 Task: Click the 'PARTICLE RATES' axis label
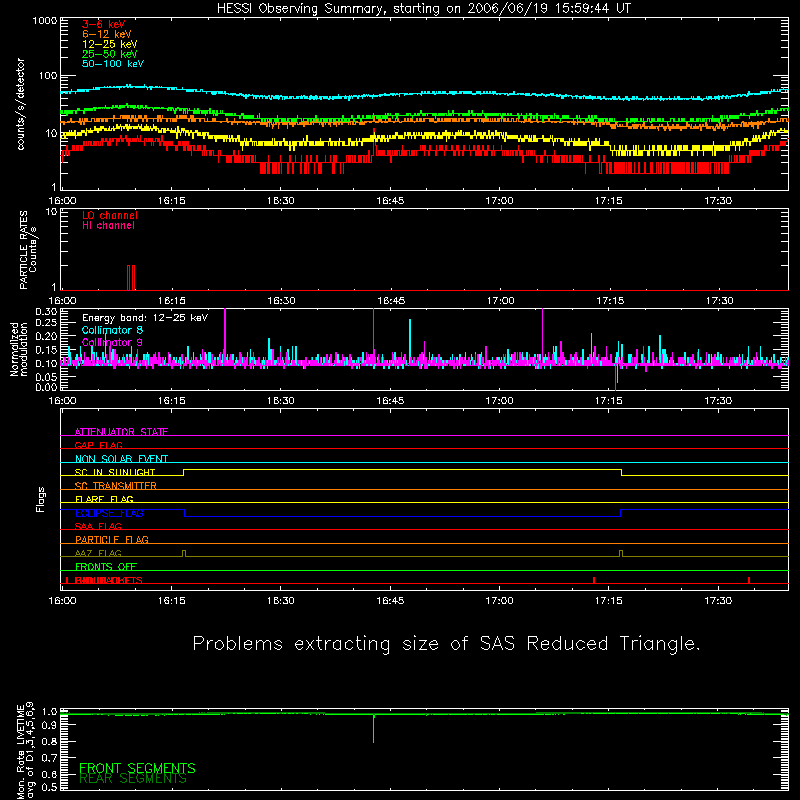tap(23, 250)
